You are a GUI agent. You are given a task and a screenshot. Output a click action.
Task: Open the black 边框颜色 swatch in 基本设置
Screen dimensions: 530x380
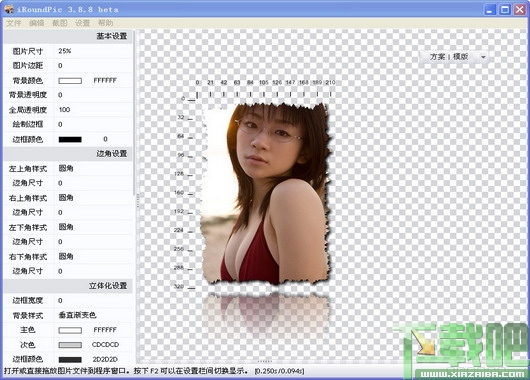coord(70,139)
